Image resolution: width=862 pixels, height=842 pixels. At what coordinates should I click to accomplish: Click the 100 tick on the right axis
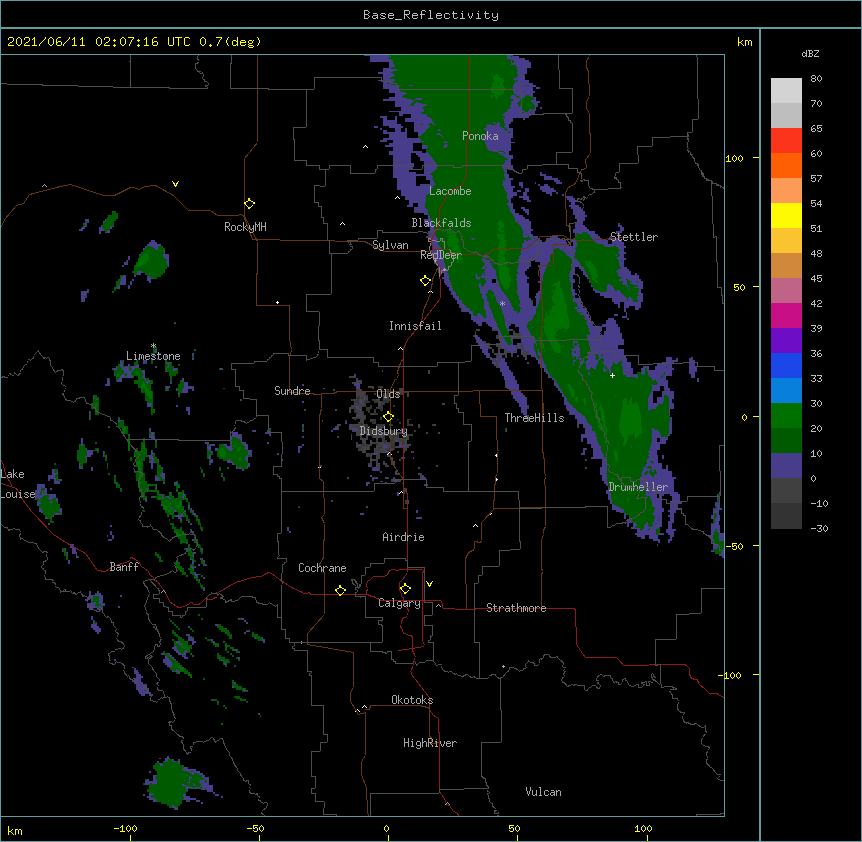tap(734, 158)
